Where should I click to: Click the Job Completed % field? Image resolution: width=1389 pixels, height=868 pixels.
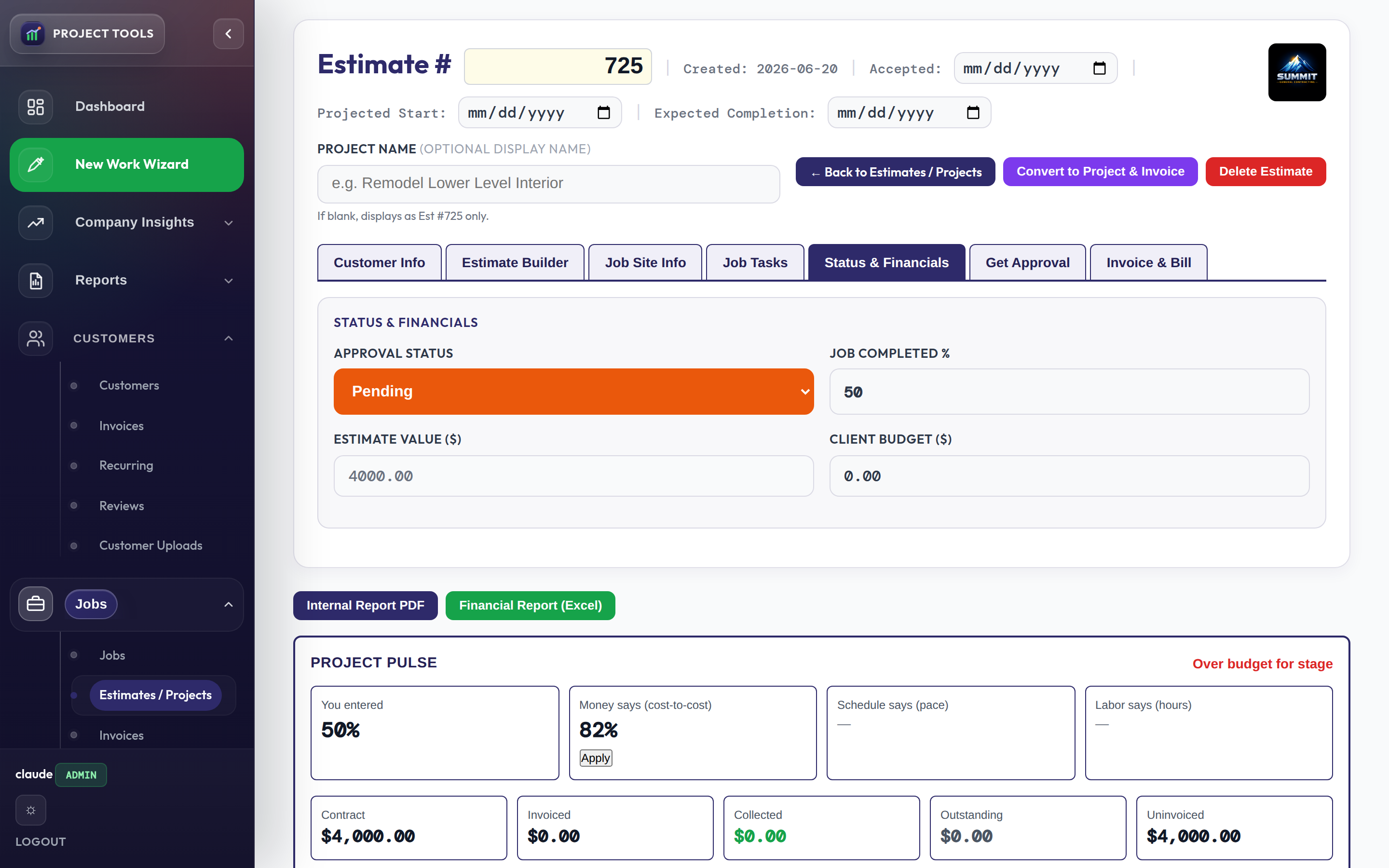click(x=1069, y=392)
